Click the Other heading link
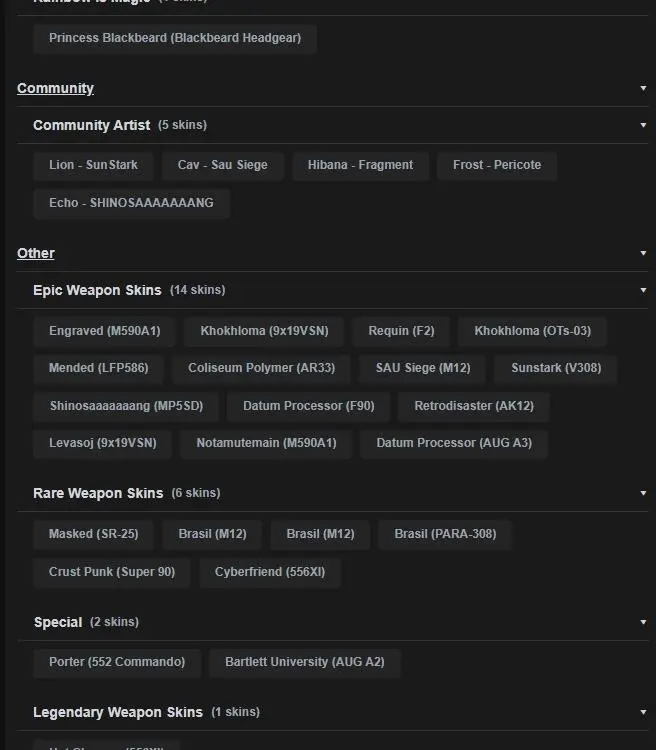The image size is (656, 750). tap(36, 253)
